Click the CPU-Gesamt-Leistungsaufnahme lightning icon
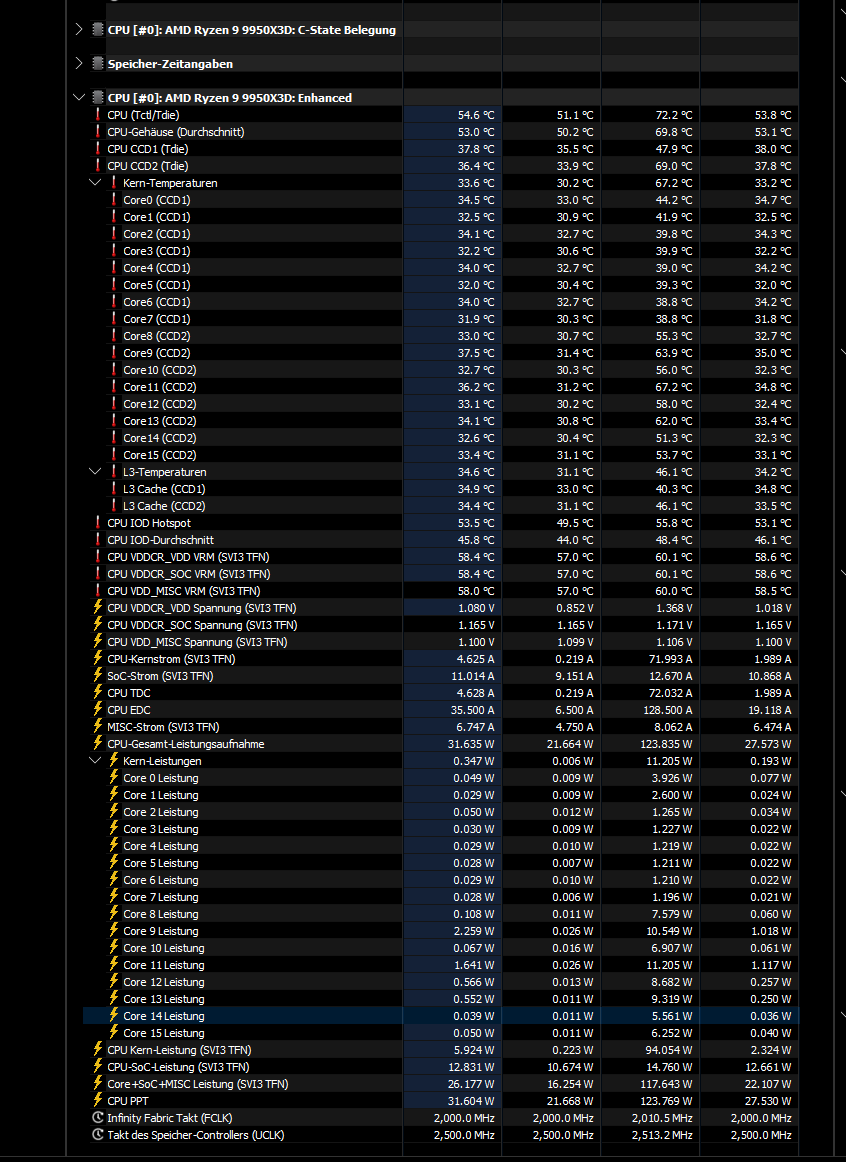The height and width of the screenshot is (1162, 846). [x=97, y=743]
